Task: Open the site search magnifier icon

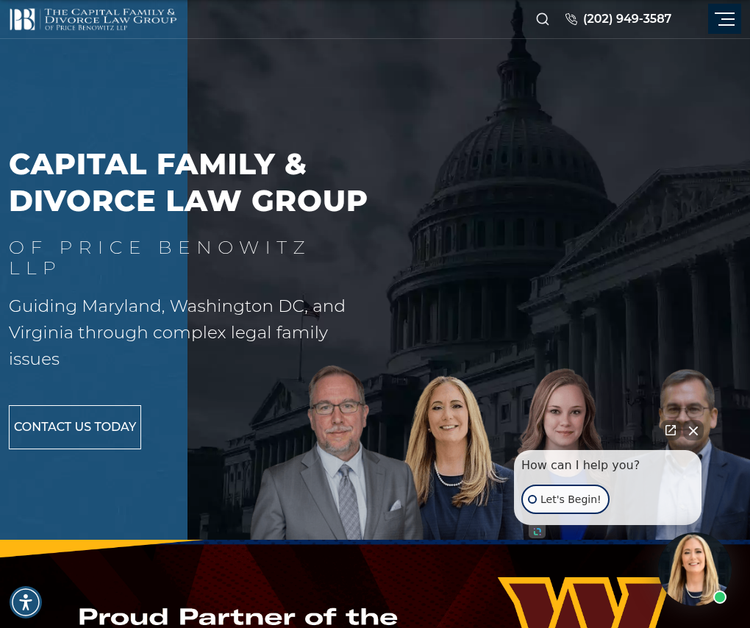Action: pyautogui.click(x=542, y=19)
